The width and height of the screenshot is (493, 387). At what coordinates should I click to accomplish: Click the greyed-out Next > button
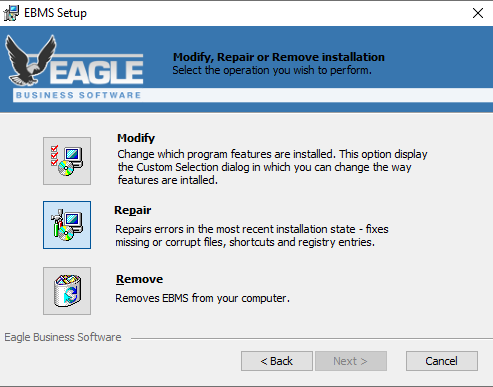coord(351,361)
